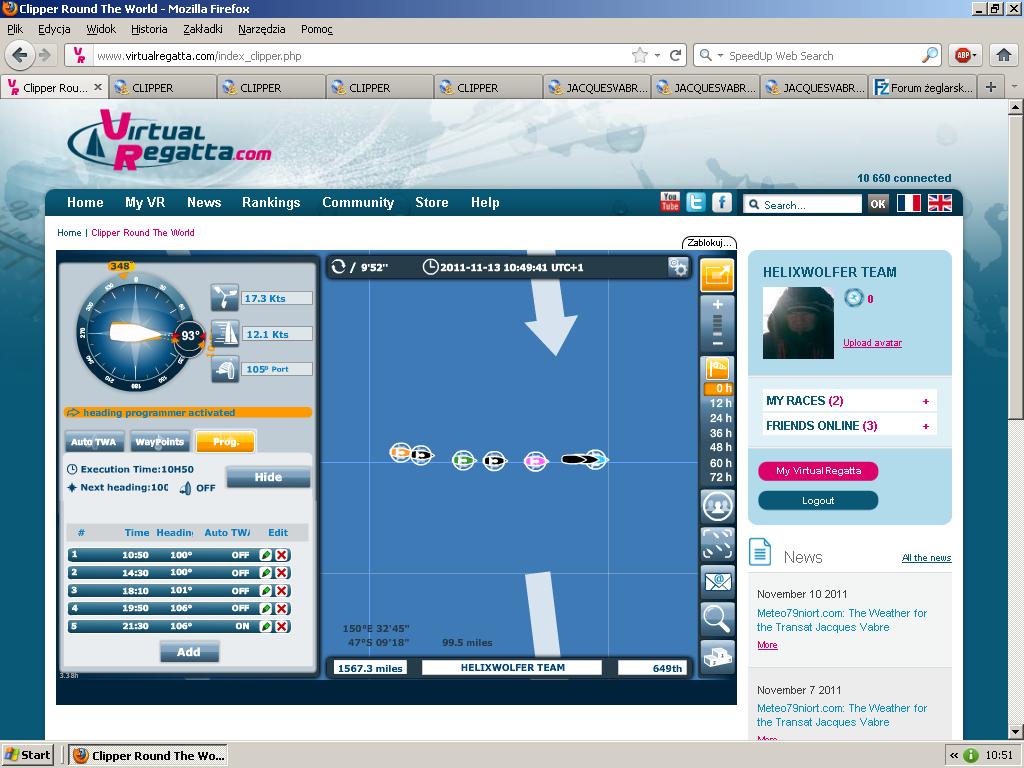Viewport: 1024px width, 768px height.
Task: Open the podium rankings icon
Action: 717,657
